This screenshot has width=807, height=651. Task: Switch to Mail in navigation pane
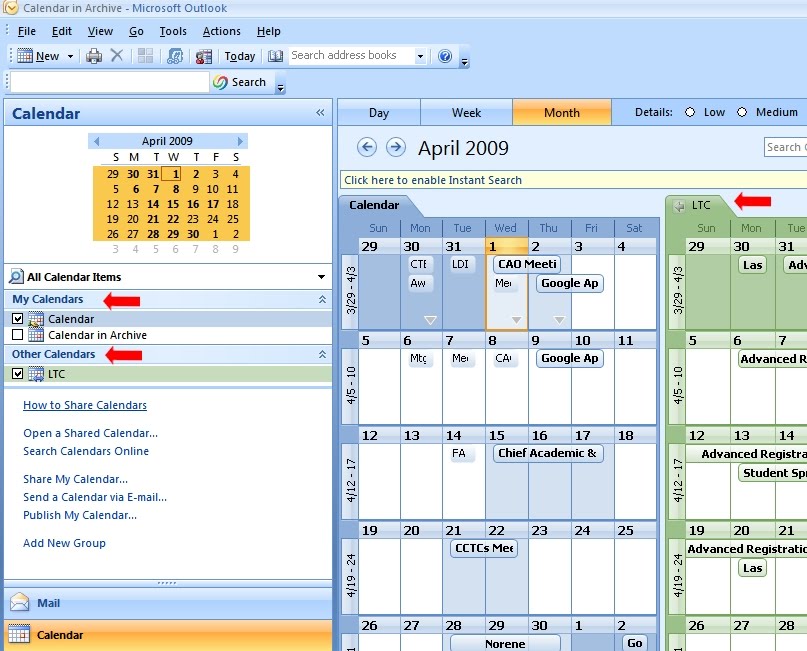[x=168, y=603]
